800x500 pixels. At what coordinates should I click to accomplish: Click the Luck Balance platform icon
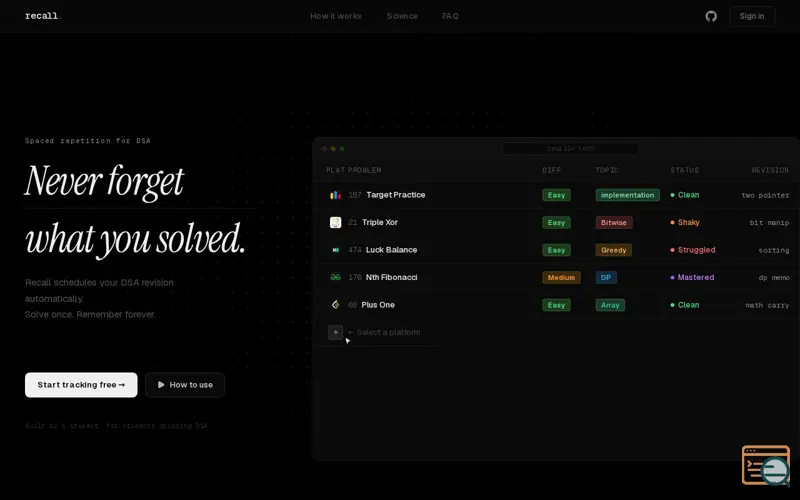[335, 250]
